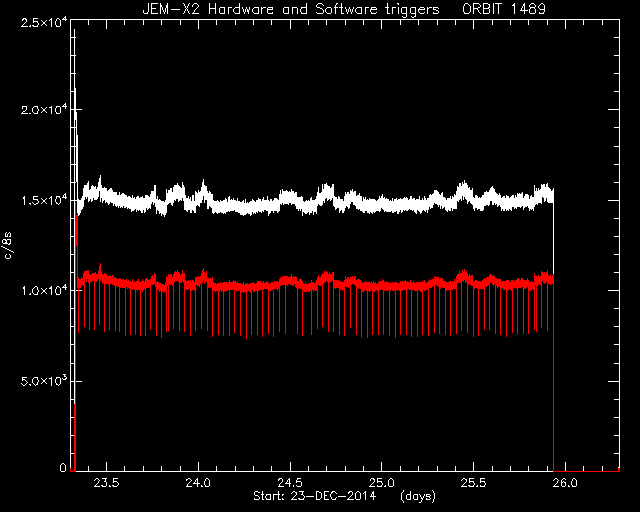Click the 24.5 x-axis tick label
Screen dimensions: 640x512
pos(290,483)
